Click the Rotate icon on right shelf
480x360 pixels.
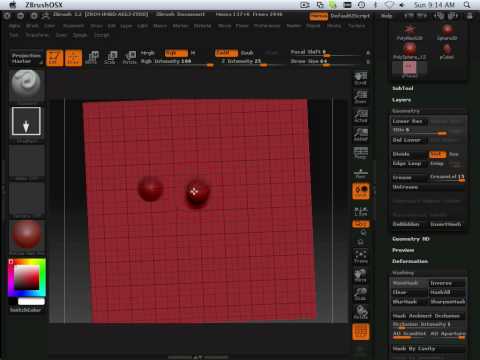361,313
